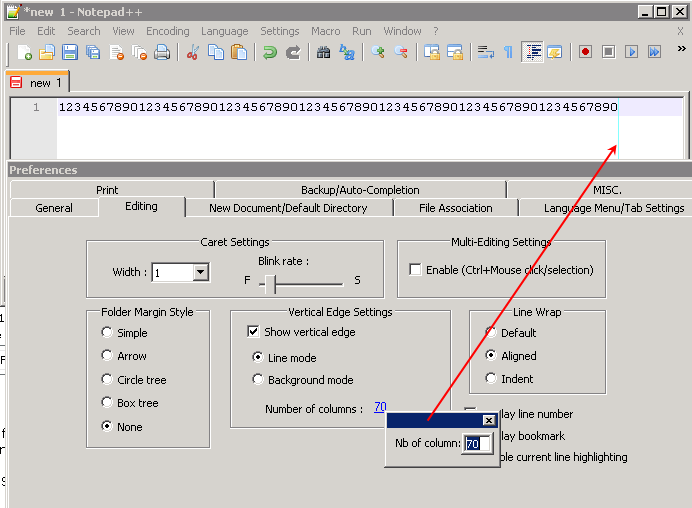
Task: Switch to the General preferences tab
Action: (54, 207)
